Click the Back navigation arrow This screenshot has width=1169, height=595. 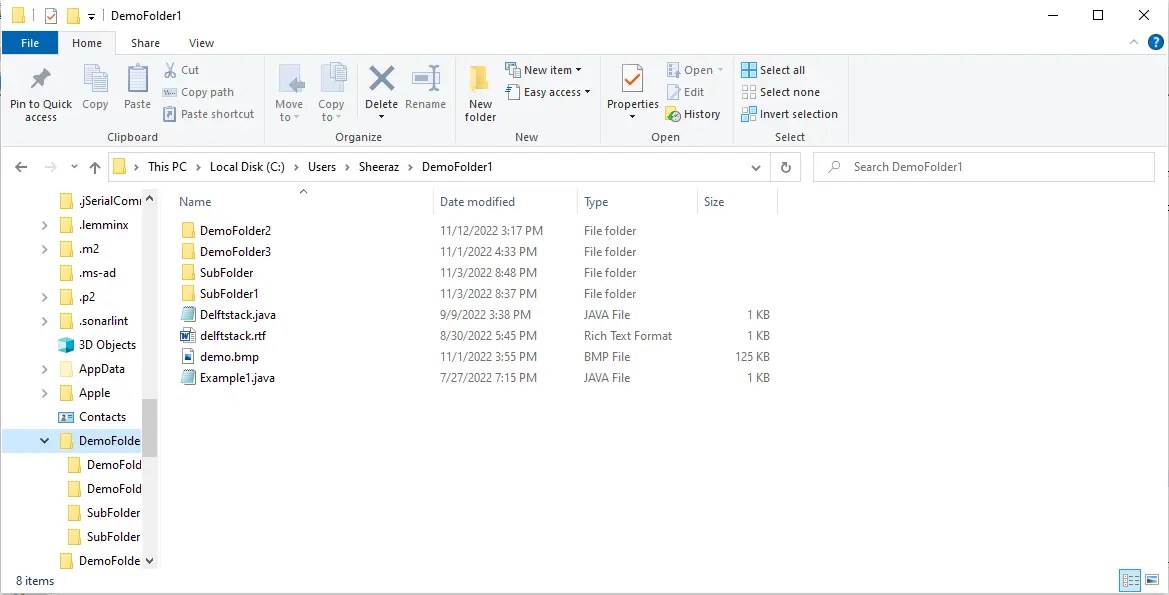pyautogui.click(x=21, y=167)
